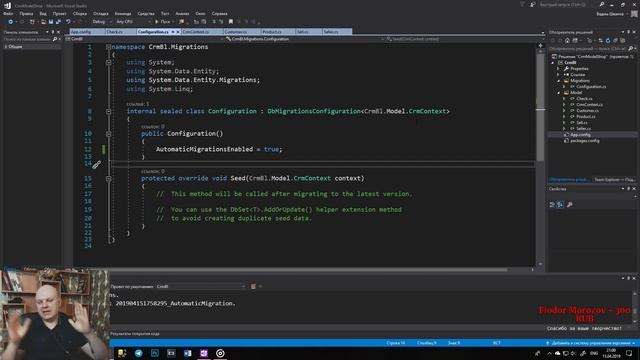This screenshot has width=640, height=360.
Task: Click the Navigate Backward toolbar icon
Action: pyautogui.click(x=11, y=22)
